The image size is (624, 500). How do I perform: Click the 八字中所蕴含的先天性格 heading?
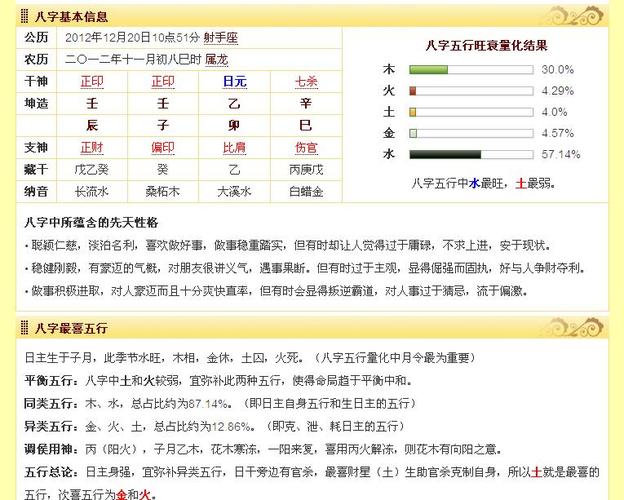tap(91, 222)
